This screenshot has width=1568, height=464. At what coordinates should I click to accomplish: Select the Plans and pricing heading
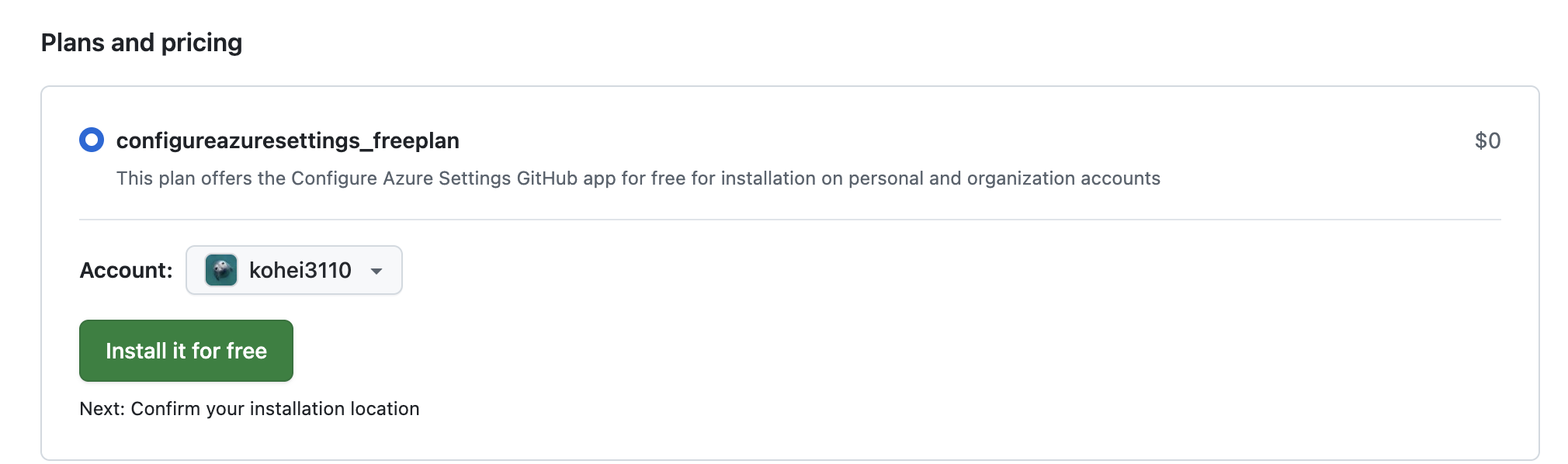[x=141, y=42]
